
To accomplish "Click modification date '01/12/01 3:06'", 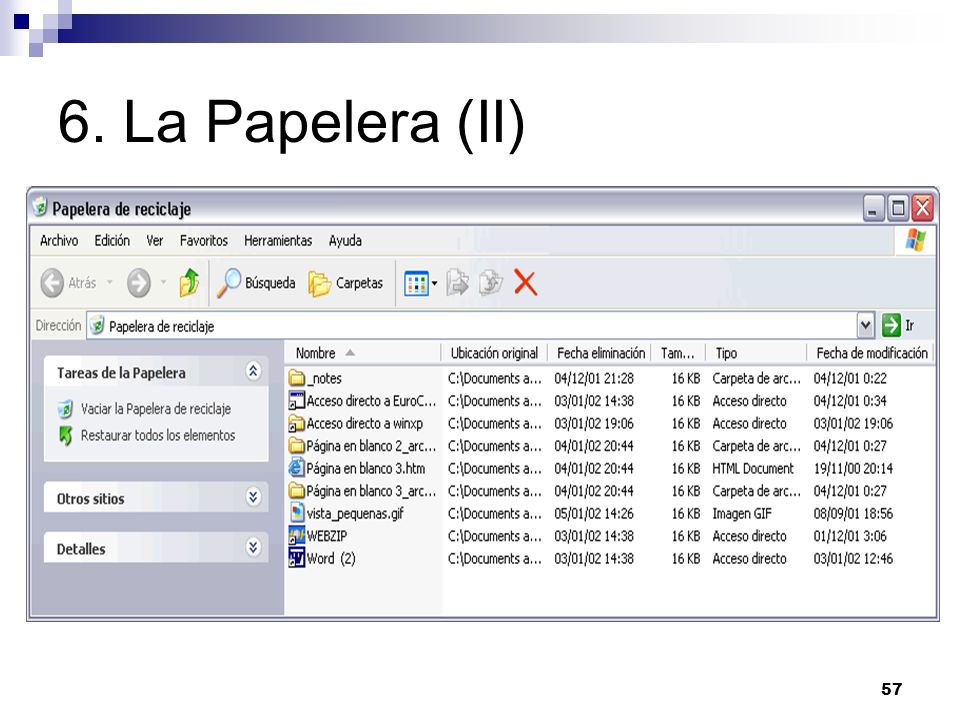I will tap(850, 536).
